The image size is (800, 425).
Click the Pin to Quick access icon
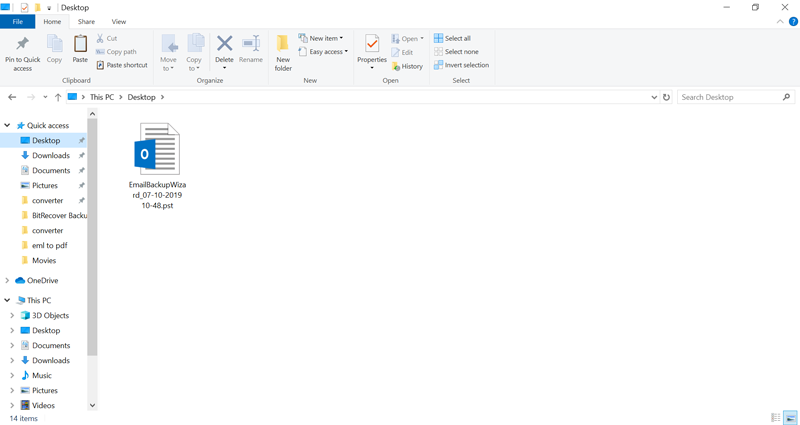[22, 50]
